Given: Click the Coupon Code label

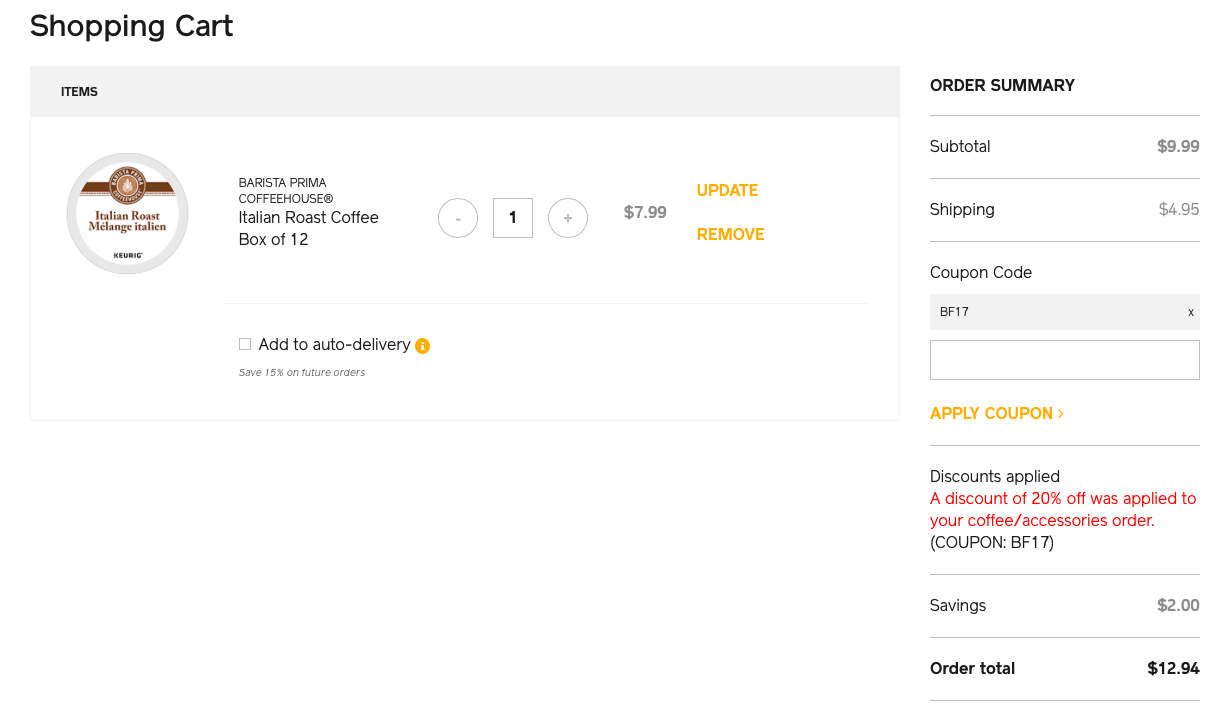Looking at the screenshot, I should [x=981, y=272].
